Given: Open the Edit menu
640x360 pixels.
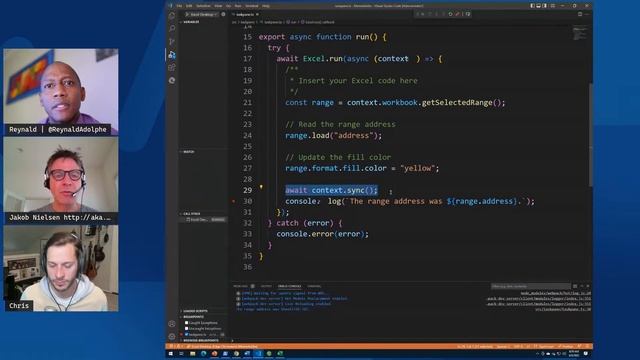Looking at the screenshot, I should pyautogui.click(x=189, y=6).
